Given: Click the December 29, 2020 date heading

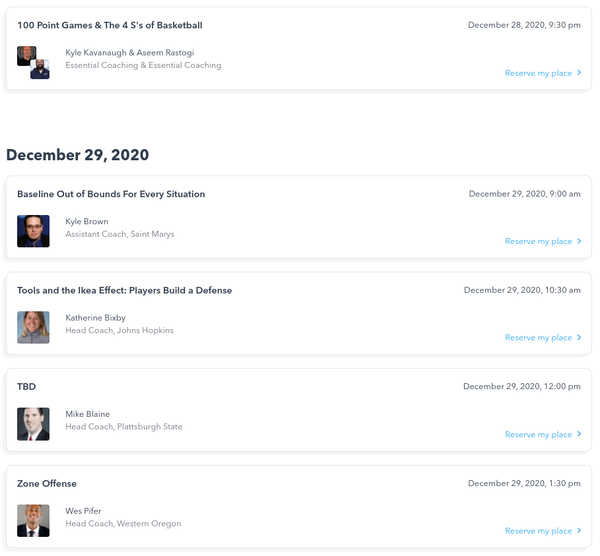Looking at the screenshot, I should point(78,155).
